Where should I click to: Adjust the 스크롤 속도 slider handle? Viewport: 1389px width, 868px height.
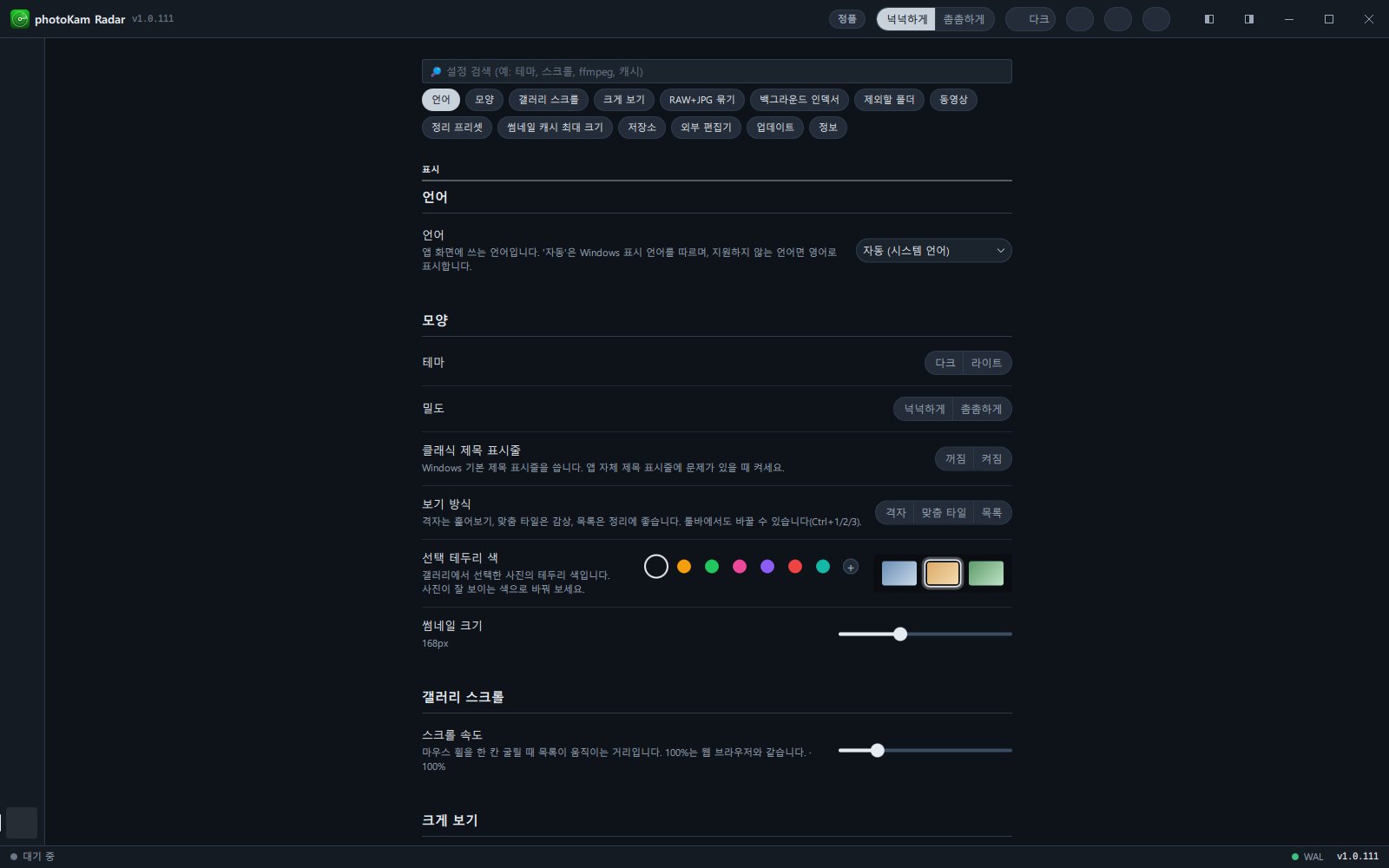coord(878,751)
